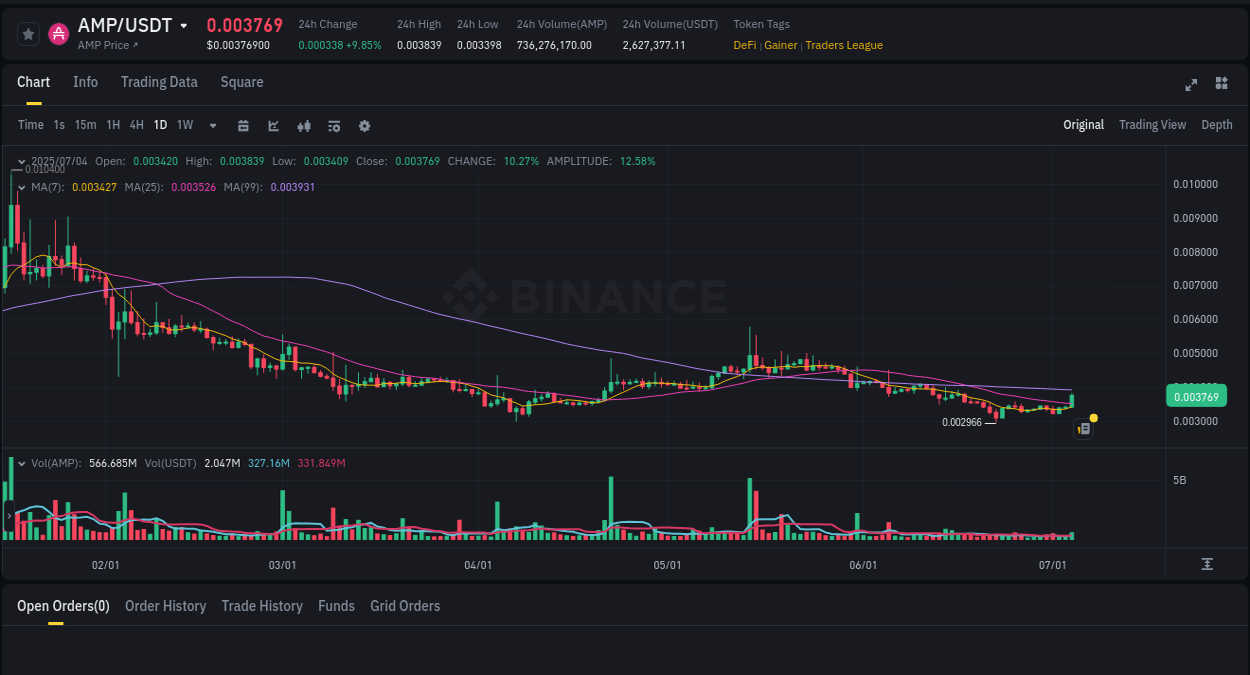Open the technical indicators icon
This screenshot has width=1250, height=675.
point(333,125)
